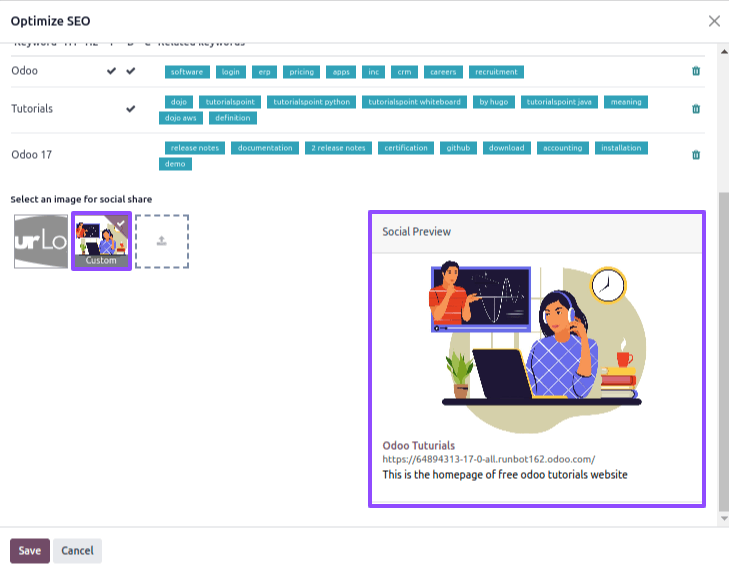Image resolution: width=729 pixels, height=568 pixels.
Task: Add related keyword 'dojo aws'
Action: 180,118
